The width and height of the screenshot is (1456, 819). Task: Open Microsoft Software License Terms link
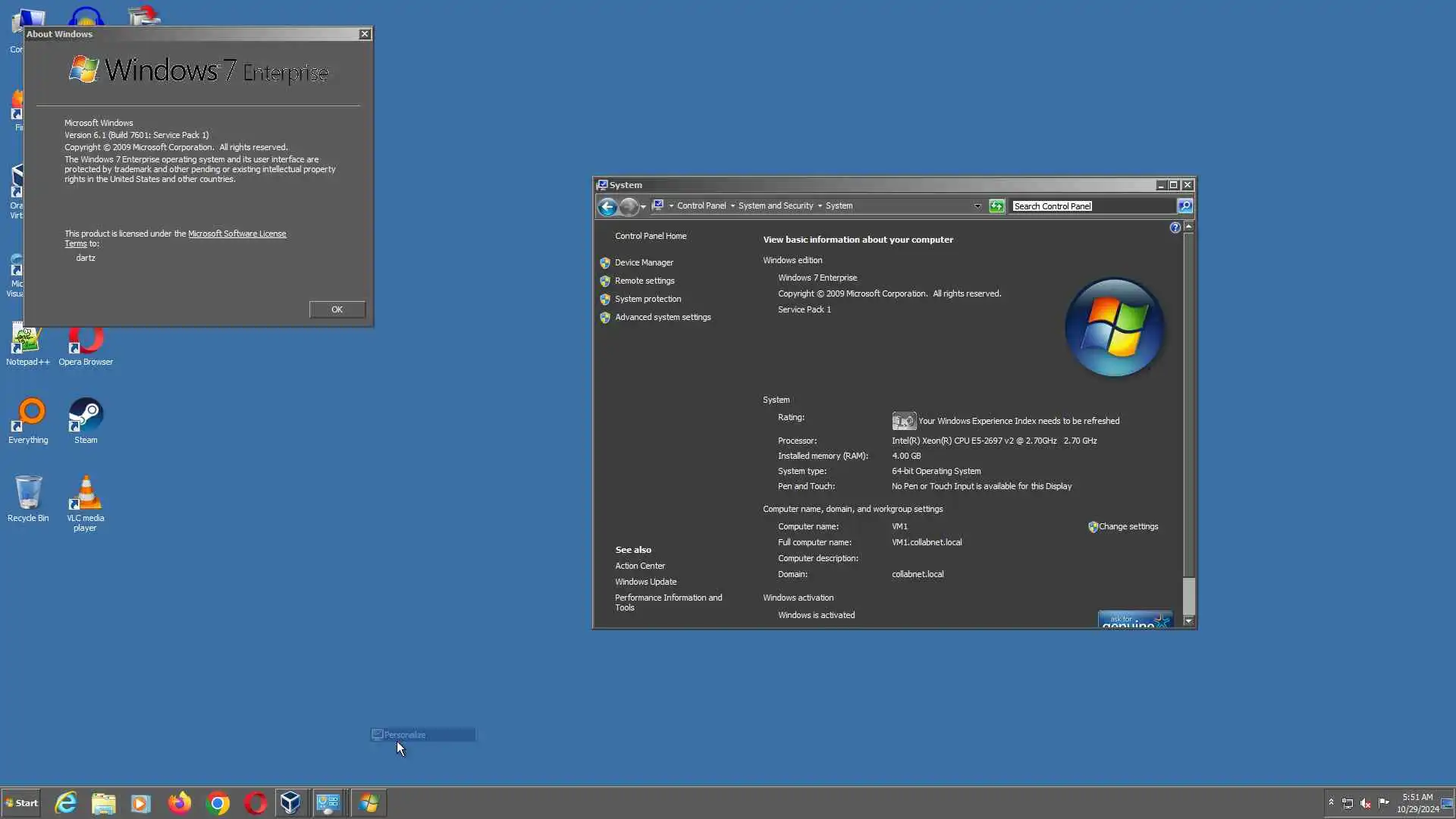coord(237,234)
